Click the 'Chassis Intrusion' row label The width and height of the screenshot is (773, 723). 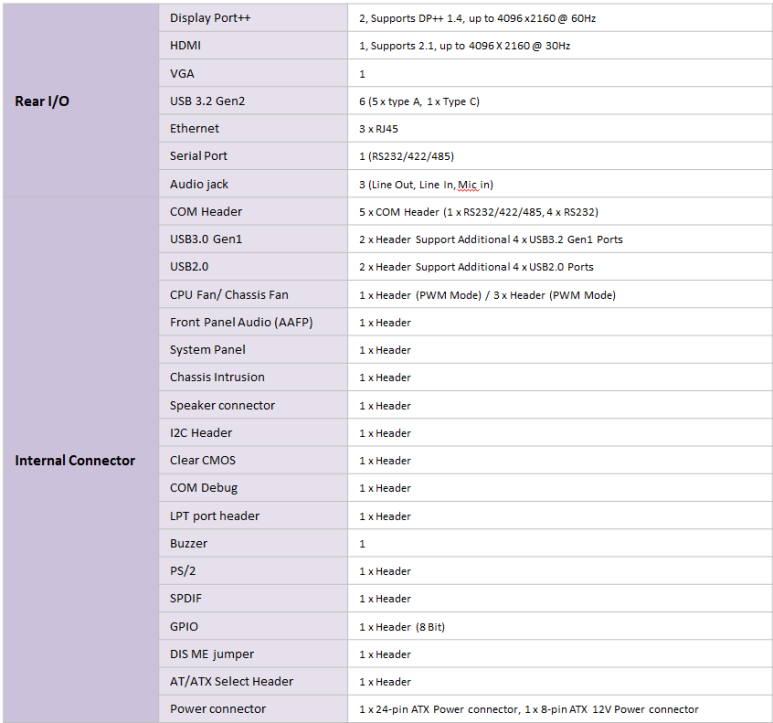217,377
